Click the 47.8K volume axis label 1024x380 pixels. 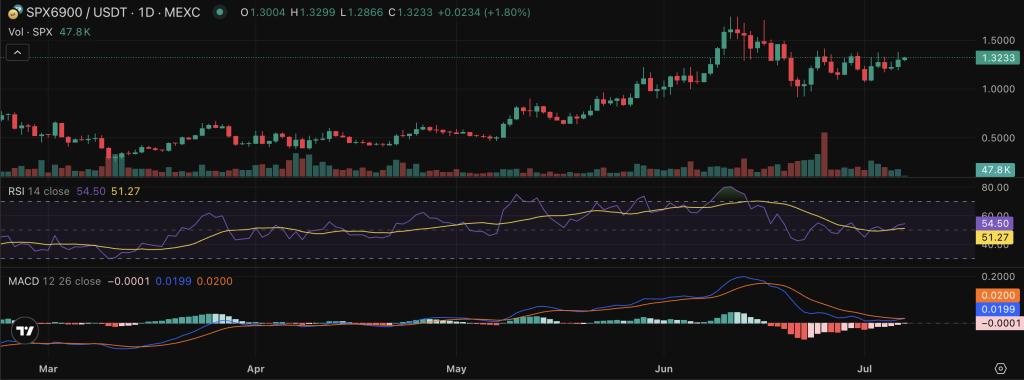[995, 170]
